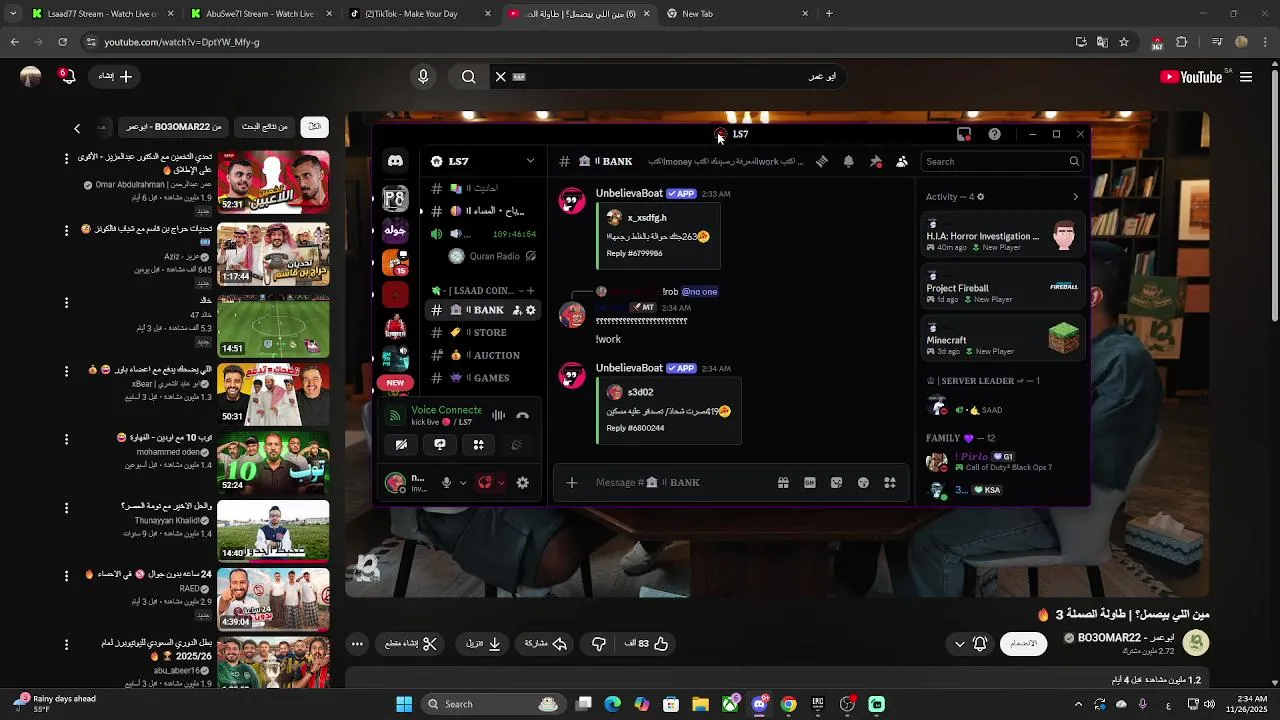Viewport: 1280px width, 720px height.
Task: Expand the Activity panel arrow
Action: (1075, 197)
